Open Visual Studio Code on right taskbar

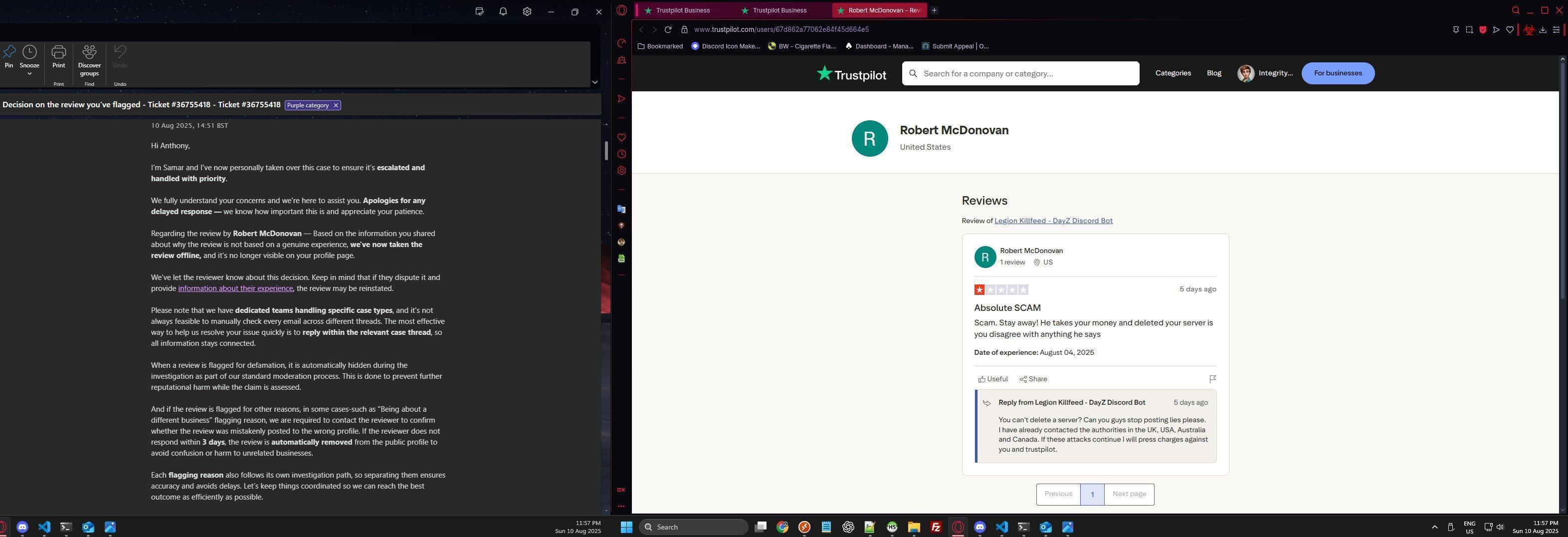[x=1001, y=527]
